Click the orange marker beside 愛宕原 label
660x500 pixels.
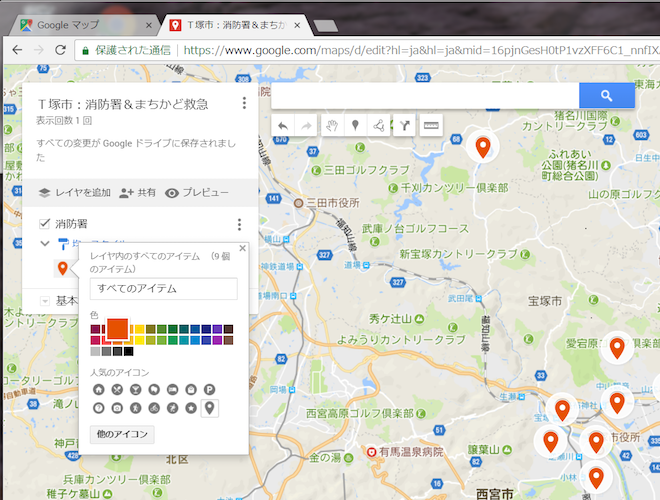tap(617, 348)
